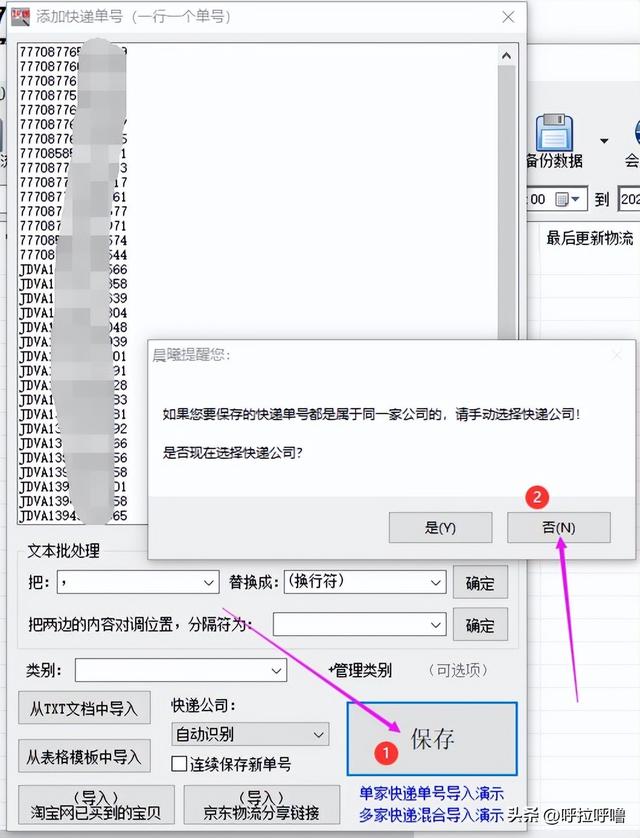
Task: Click 确定 next to the separator dropdown
Action: point(480,624)
